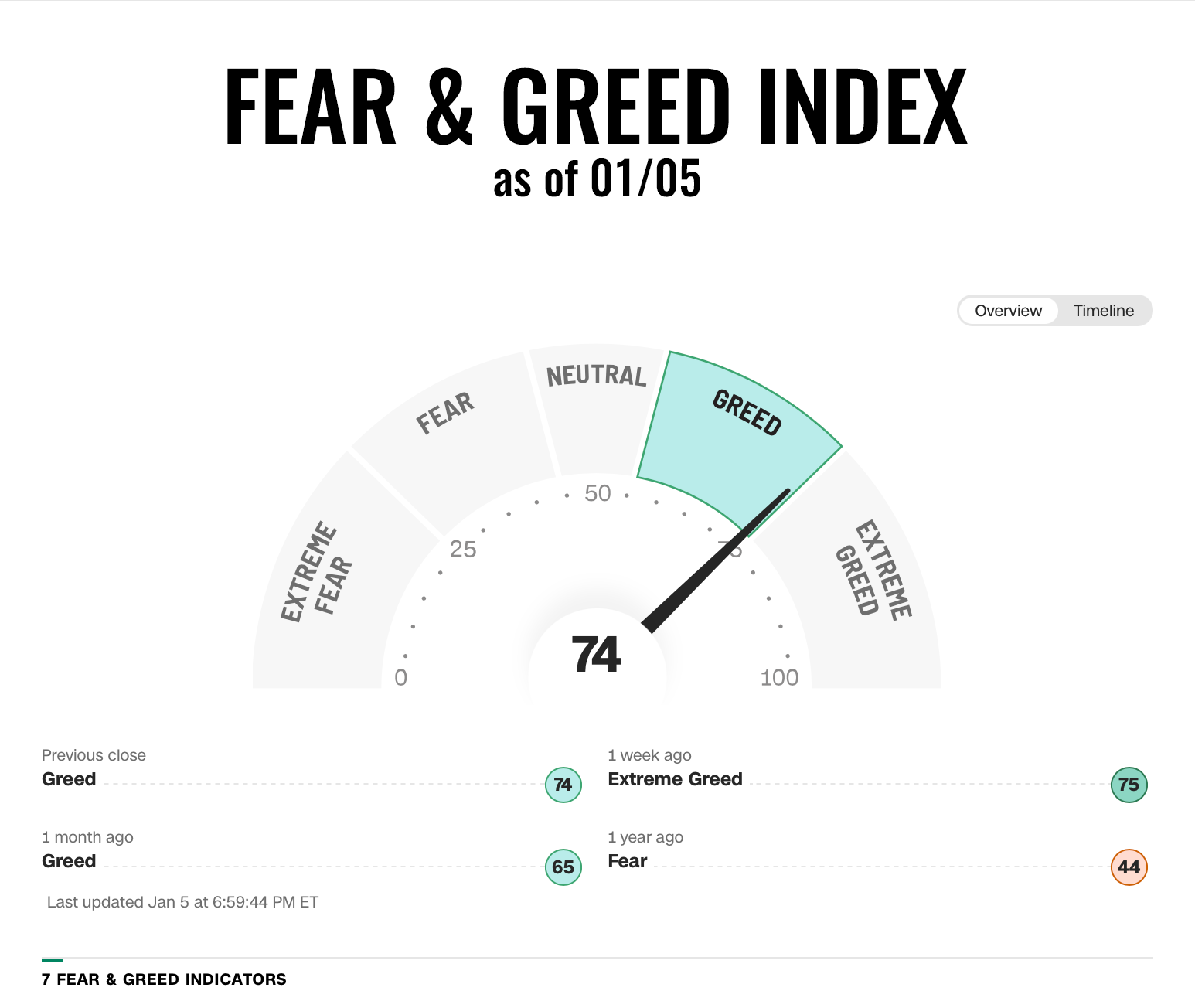Viewport: 1195px width, 1008px height.
Task: Click the central 74 index value
Action: (596, 655)
